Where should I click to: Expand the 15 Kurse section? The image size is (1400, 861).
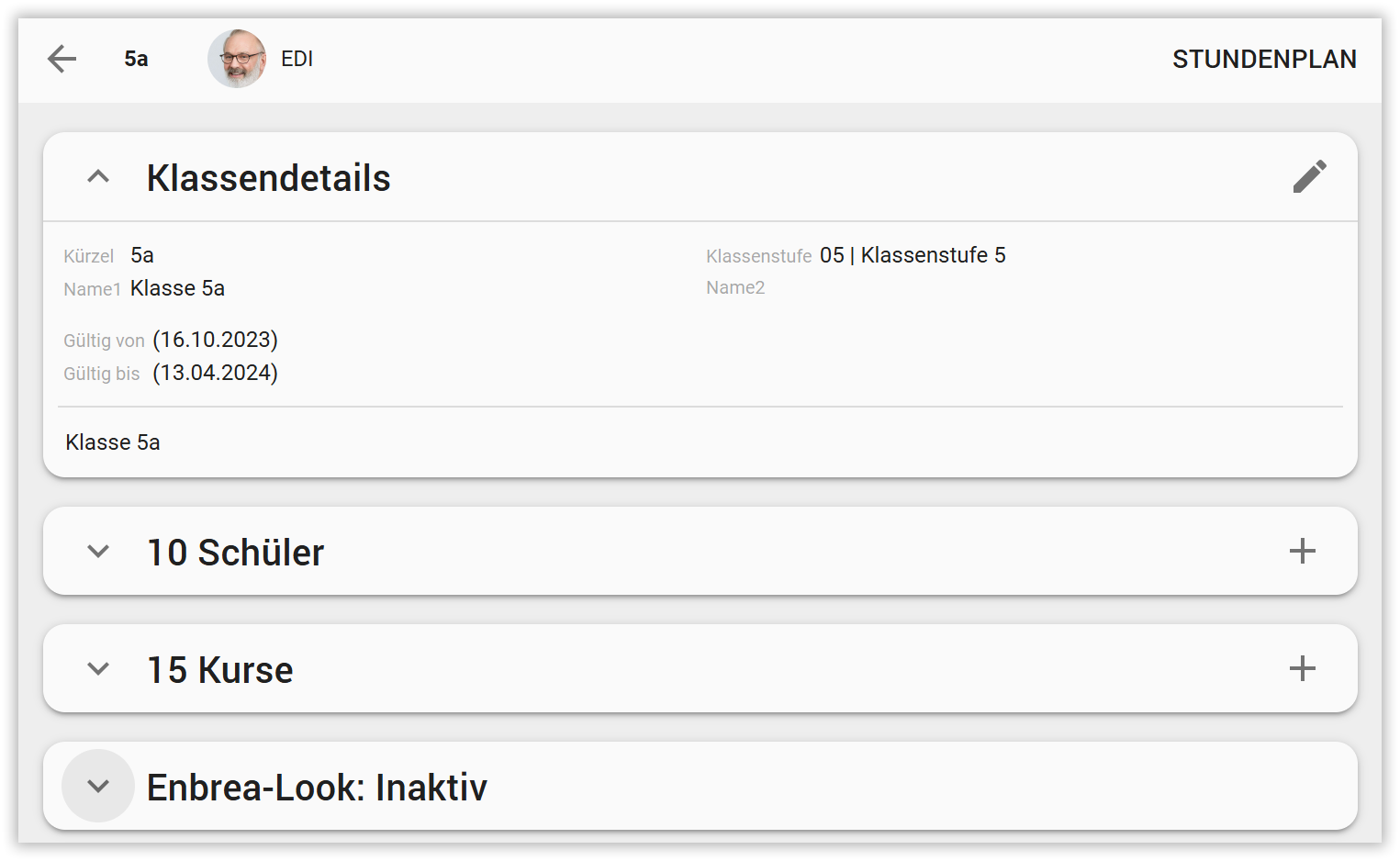(98, 668)
